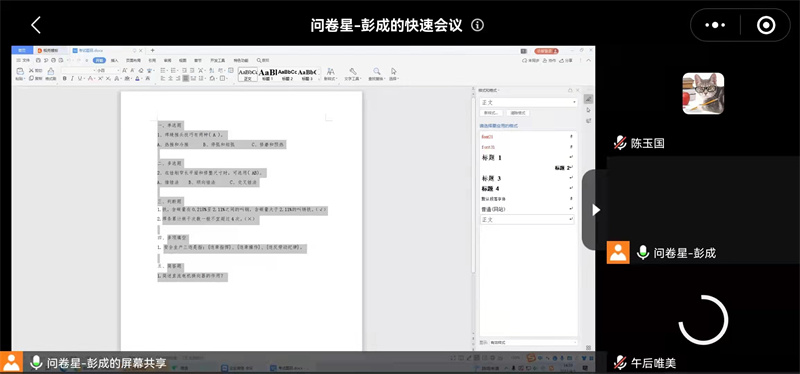Click the paste clipboard icon in WPS ribbon
The width and height of the screenshot is (800, 374).
pos(20,71)
